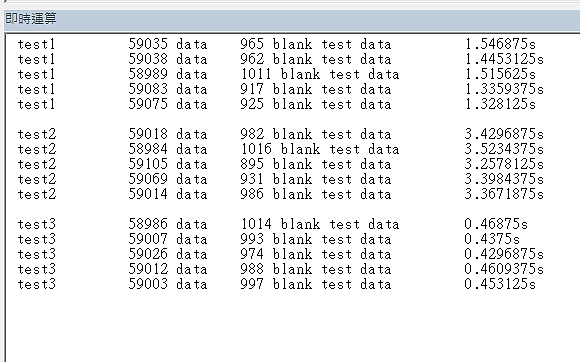The width and height of the screenshot is (580, 362).
Task: Click the 1014 blank test data text
Action: click(320, 224)
